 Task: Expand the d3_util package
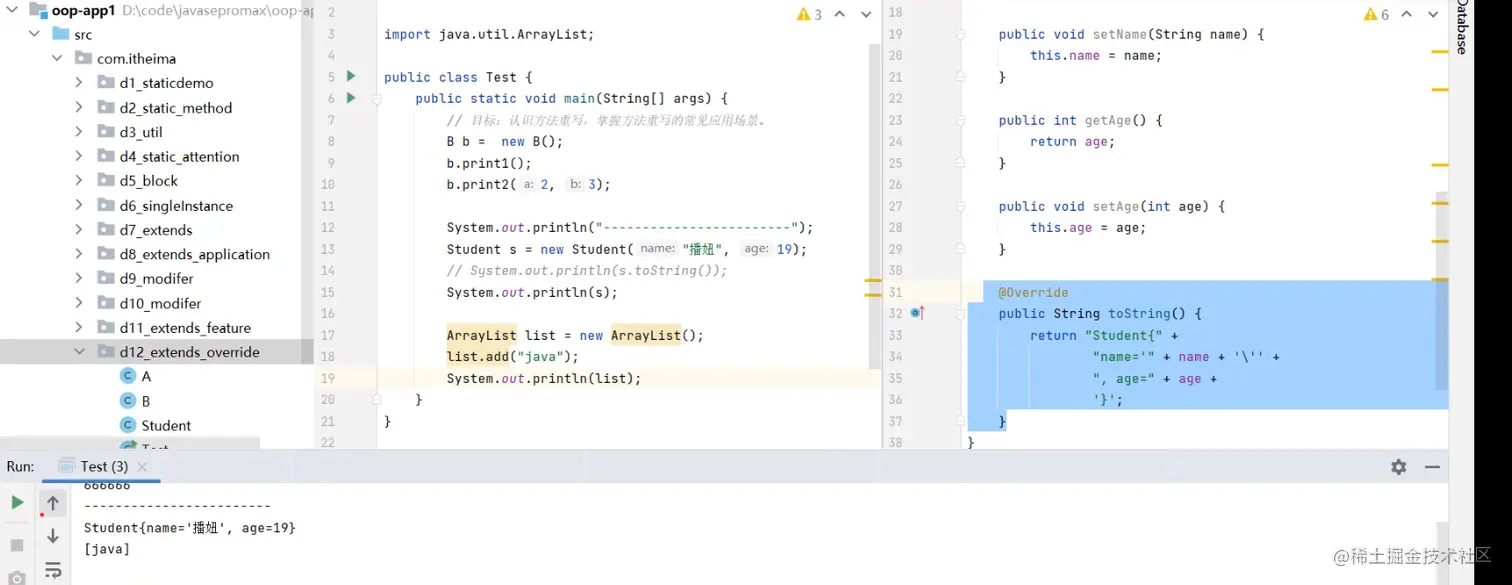point(79,132)
